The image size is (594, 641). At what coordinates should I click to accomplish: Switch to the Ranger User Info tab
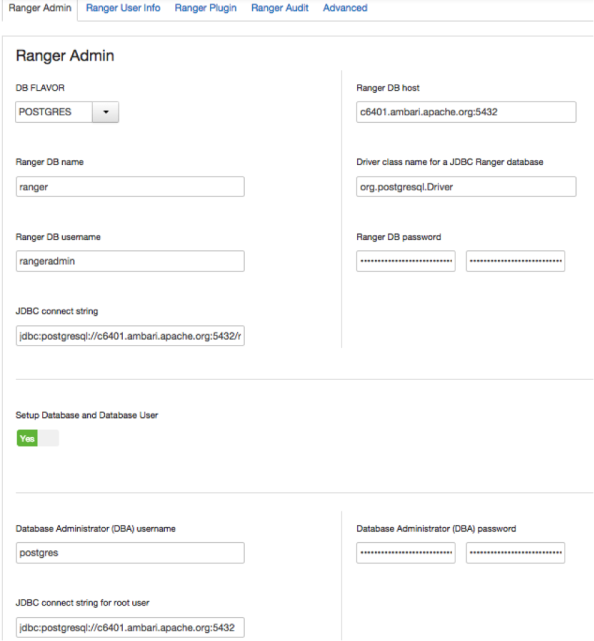pos(123,8)
